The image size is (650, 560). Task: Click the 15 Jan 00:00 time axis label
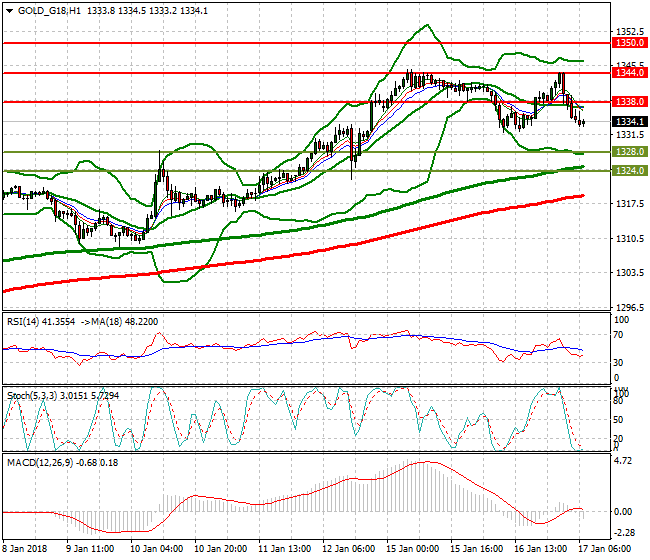tap(412, 549)
